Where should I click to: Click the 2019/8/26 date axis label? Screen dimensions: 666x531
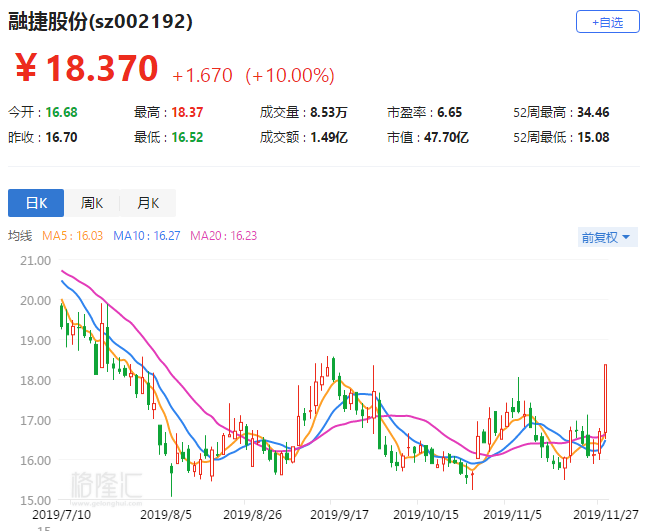(x=252, y=514)
